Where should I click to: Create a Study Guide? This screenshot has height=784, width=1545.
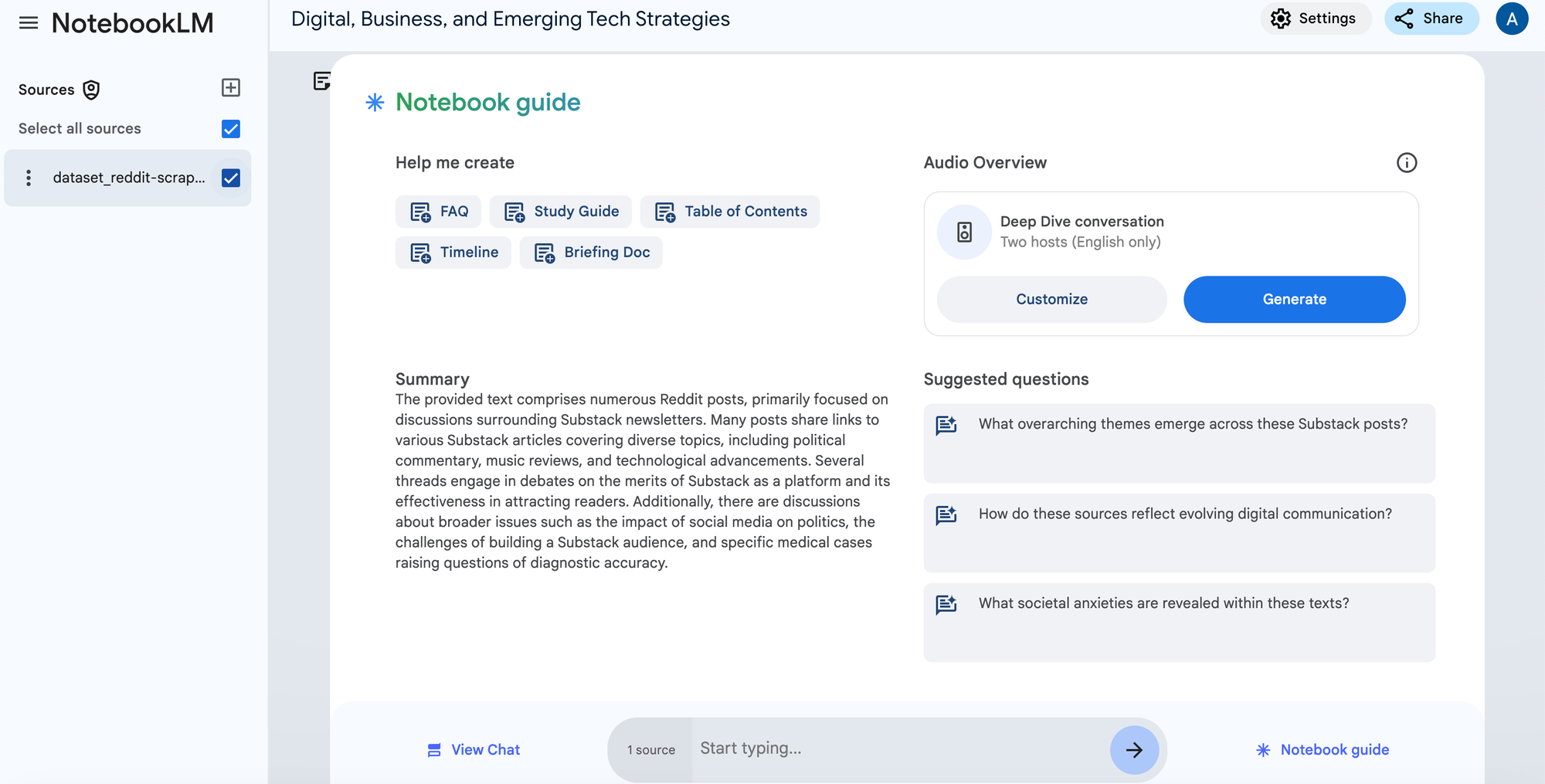click(x=561, y=212)
